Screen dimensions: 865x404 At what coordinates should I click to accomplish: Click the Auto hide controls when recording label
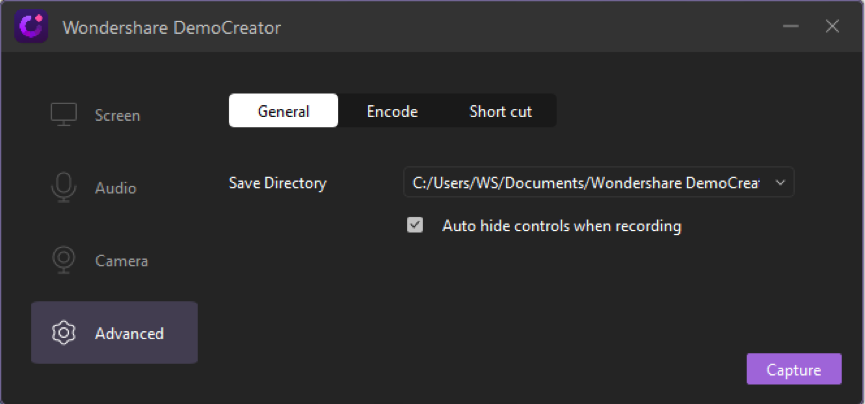(562, 226)
